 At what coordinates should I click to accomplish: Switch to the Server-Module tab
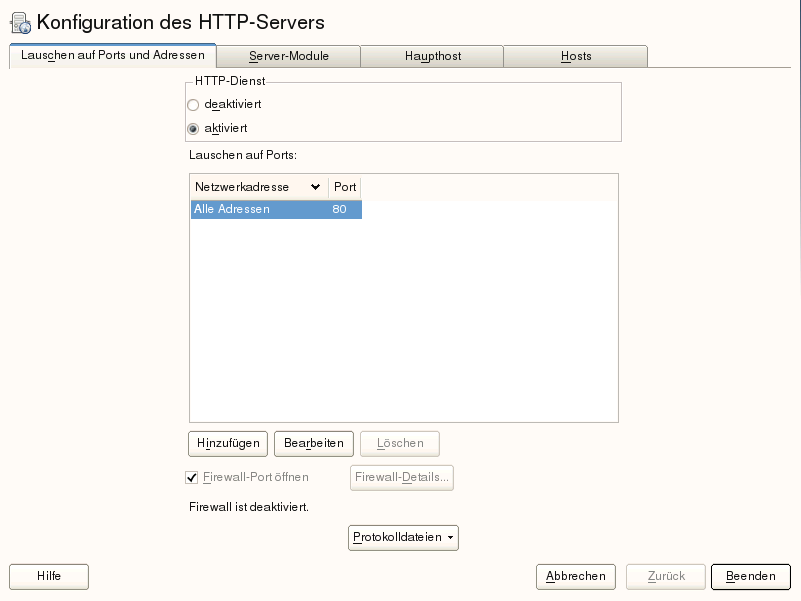289,57
